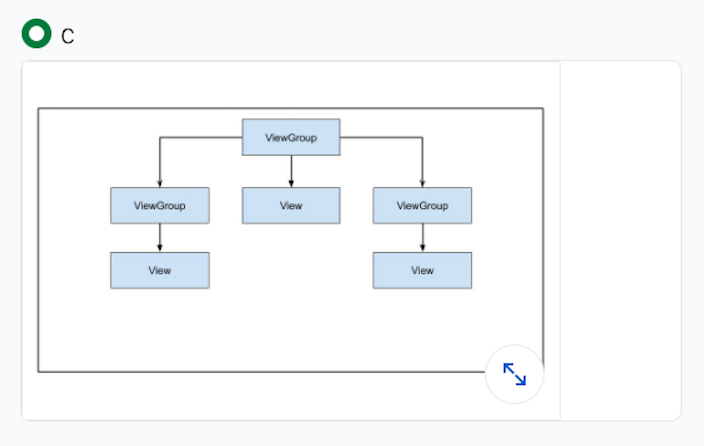This screenshot has width=704, height=446.
Task: Click the arrow from right ViewGroup to View
Action: pos(422,237)
